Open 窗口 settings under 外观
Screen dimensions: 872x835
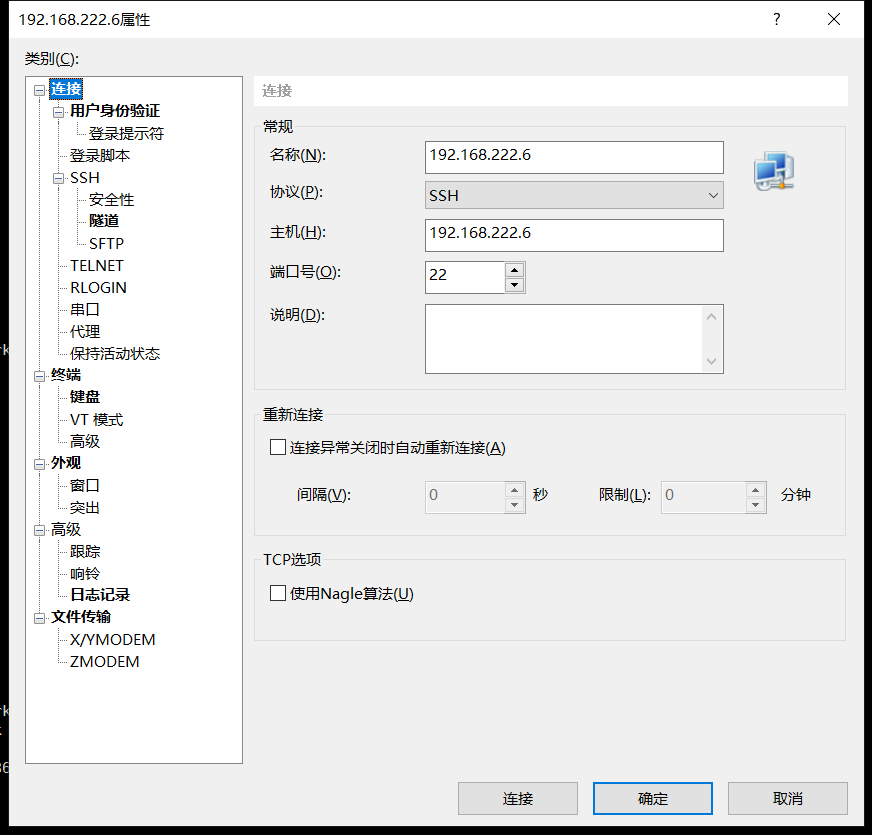pos(85,485)
